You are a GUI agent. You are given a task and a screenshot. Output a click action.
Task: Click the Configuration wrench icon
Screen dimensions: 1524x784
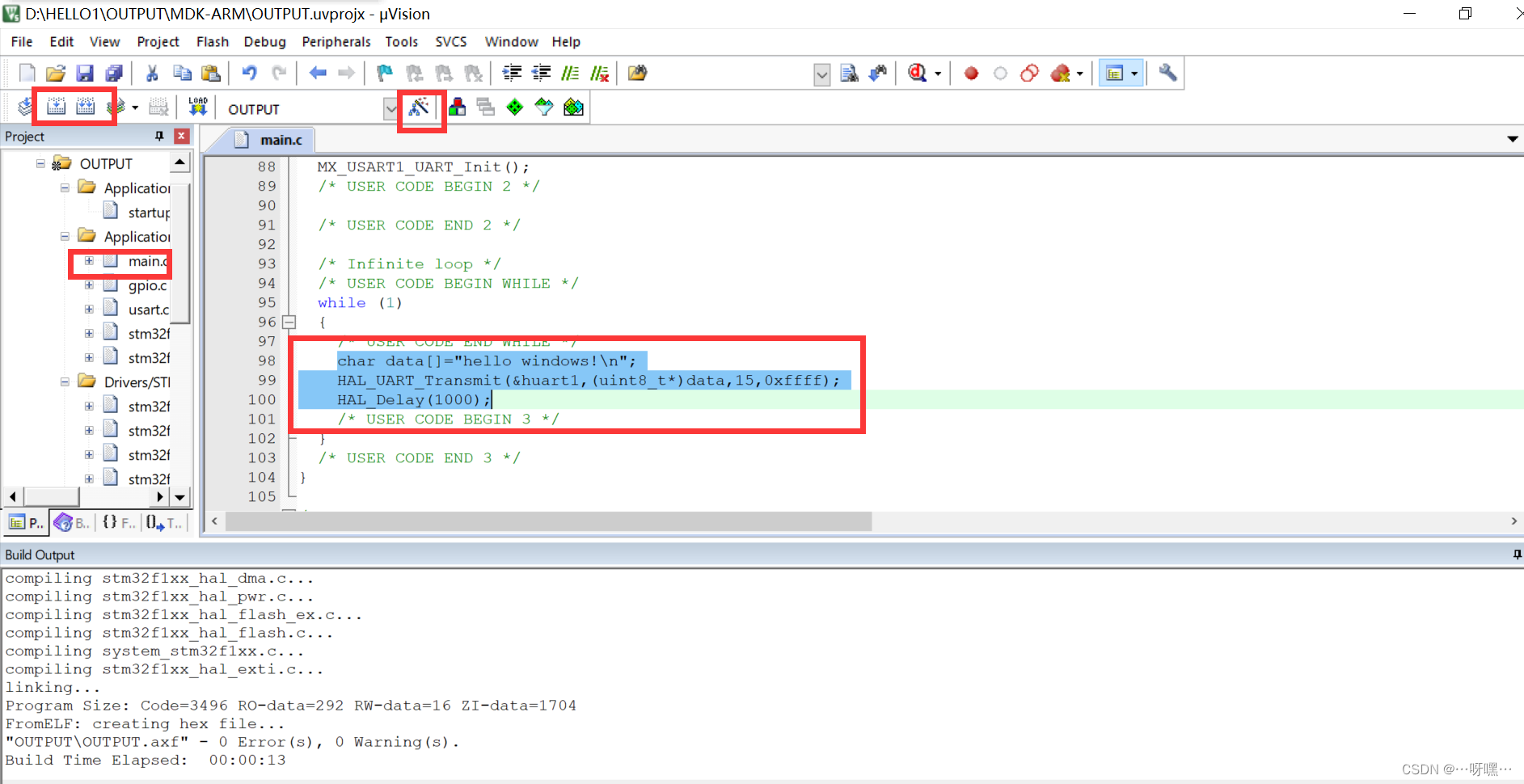point(1167,74)
